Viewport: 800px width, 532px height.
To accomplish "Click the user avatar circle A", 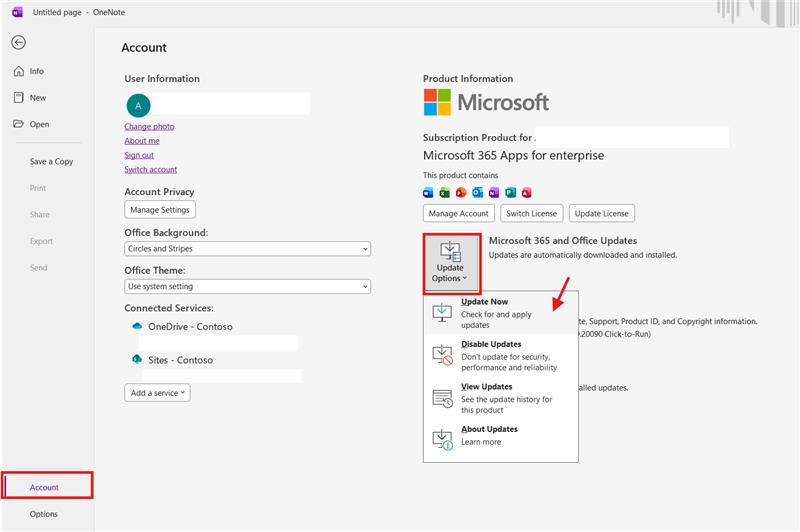I will coord(138,106).
